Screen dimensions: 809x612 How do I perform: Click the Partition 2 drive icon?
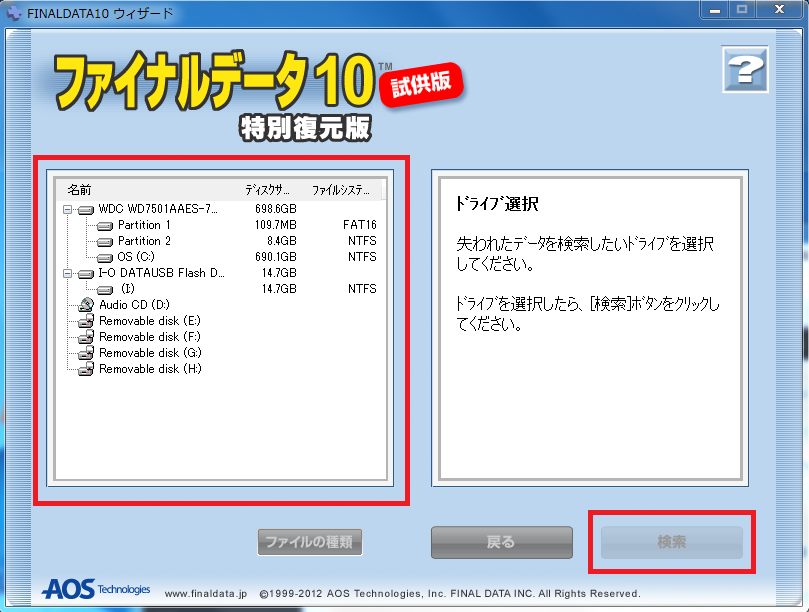(x=105, y=241)
